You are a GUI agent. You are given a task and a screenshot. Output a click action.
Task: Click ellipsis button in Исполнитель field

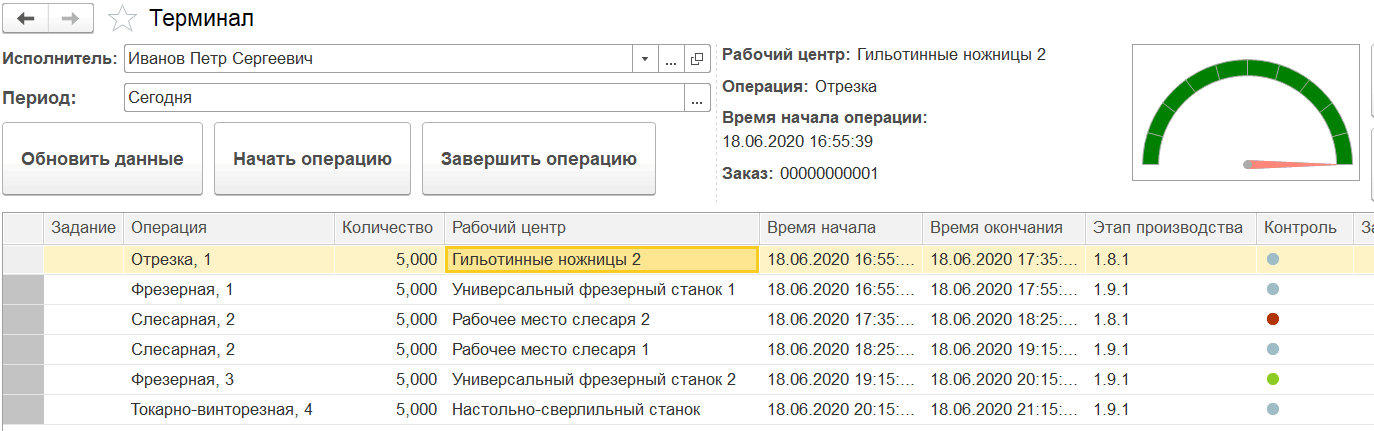(671, 59)
